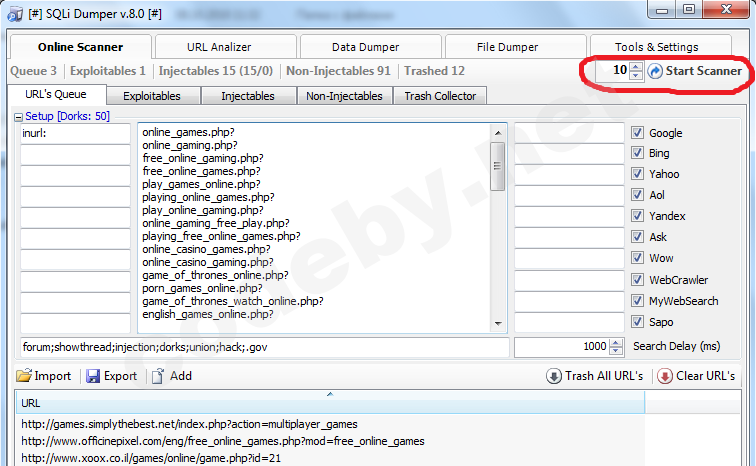This screenshot has height=466, width=756.
Task: Click the red Clear URL's icon
Action: coord(664,376)
